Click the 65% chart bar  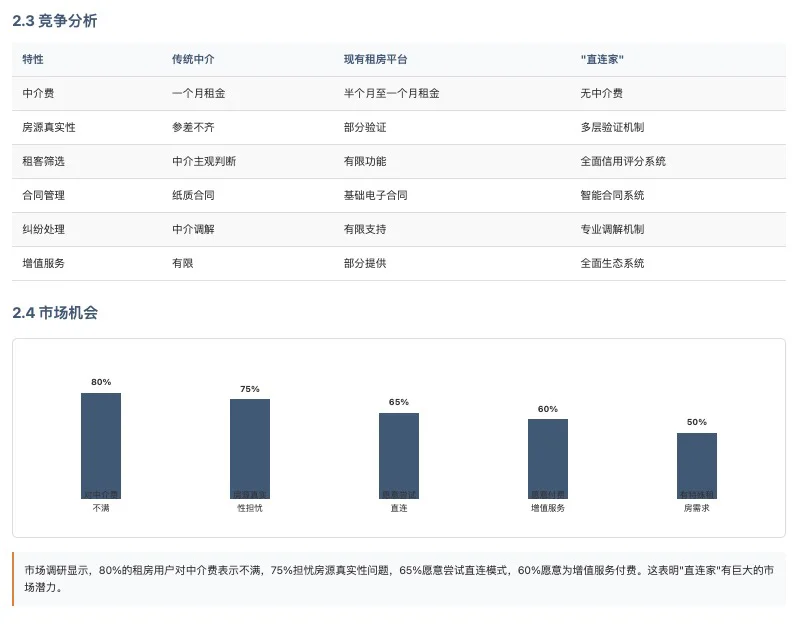tap(399, 455)
